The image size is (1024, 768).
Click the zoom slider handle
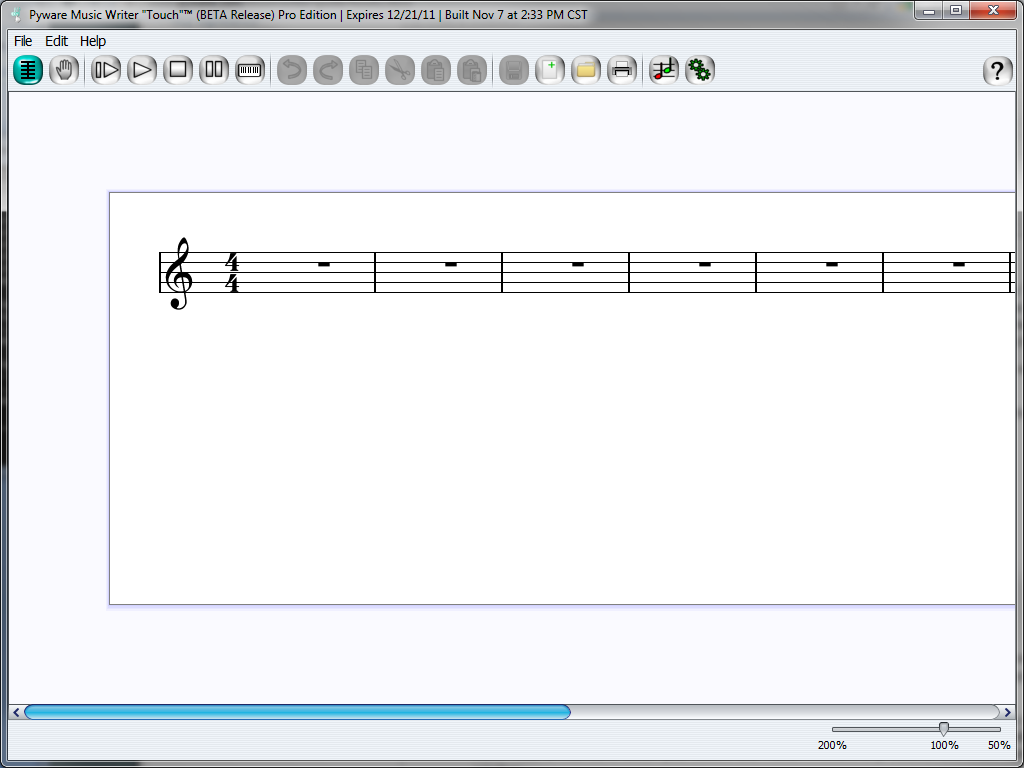coord(943,729)
